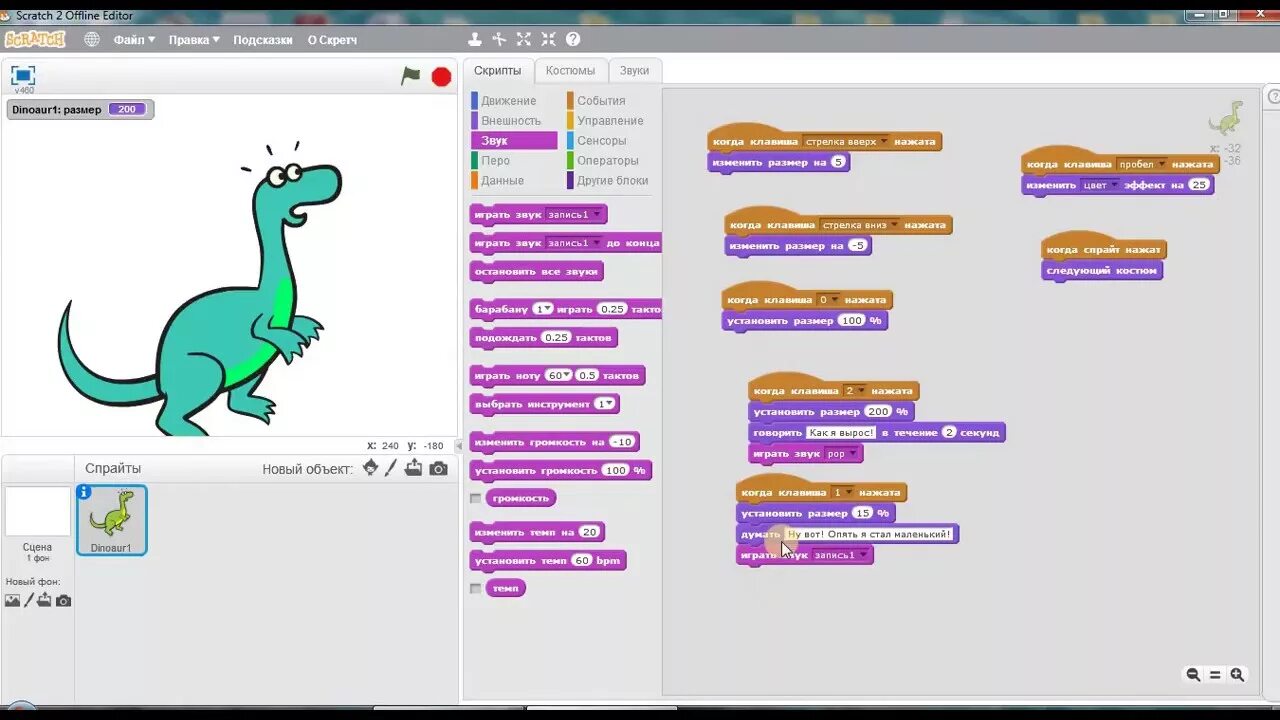Screen dimensions: 1280x720
Task: Upload sprite from file icon
Action: [x=413, y=468]
